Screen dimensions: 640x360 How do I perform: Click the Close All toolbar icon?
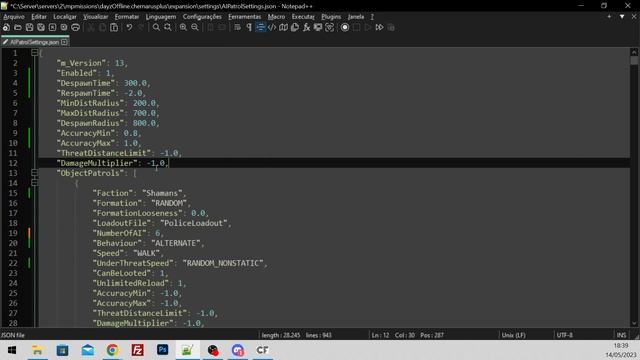[x=64, y=27]
